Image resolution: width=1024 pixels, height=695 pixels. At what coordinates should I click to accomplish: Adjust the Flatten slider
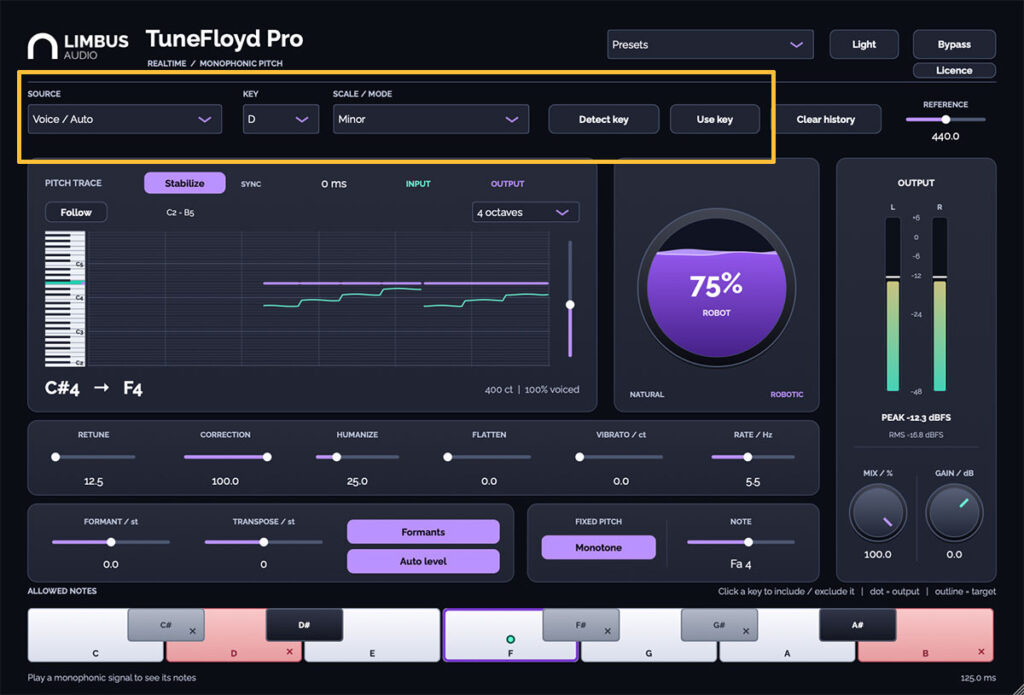488,457
